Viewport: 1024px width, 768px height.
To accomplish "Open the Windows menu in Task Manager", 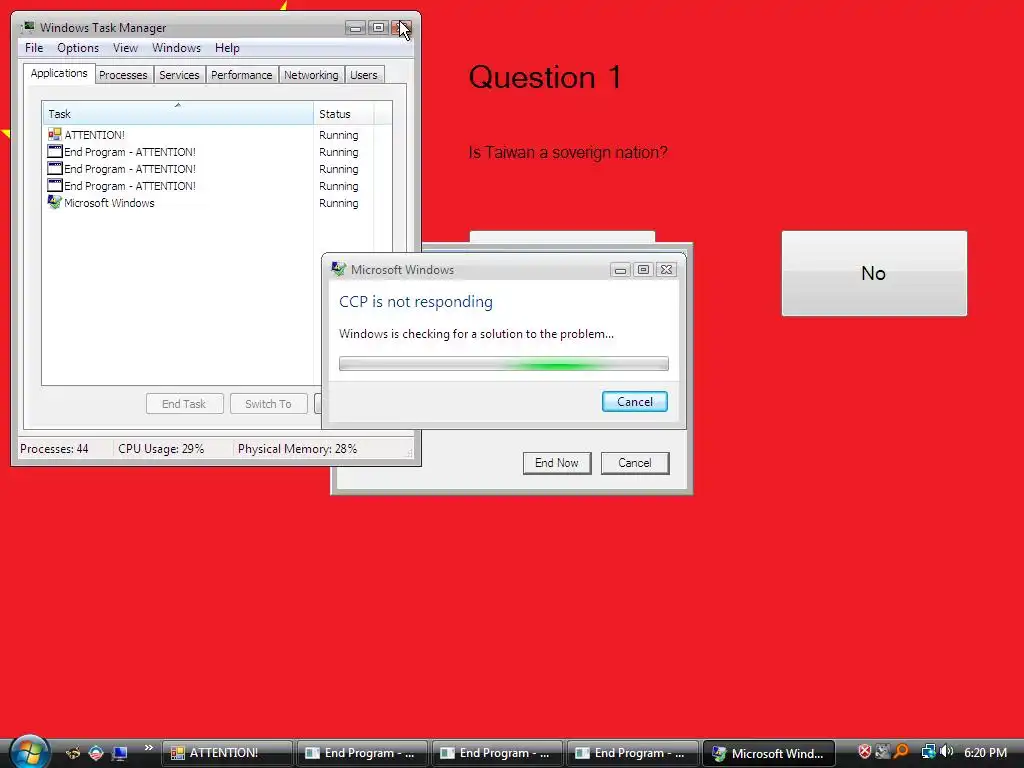I will (x=176, y=48).
